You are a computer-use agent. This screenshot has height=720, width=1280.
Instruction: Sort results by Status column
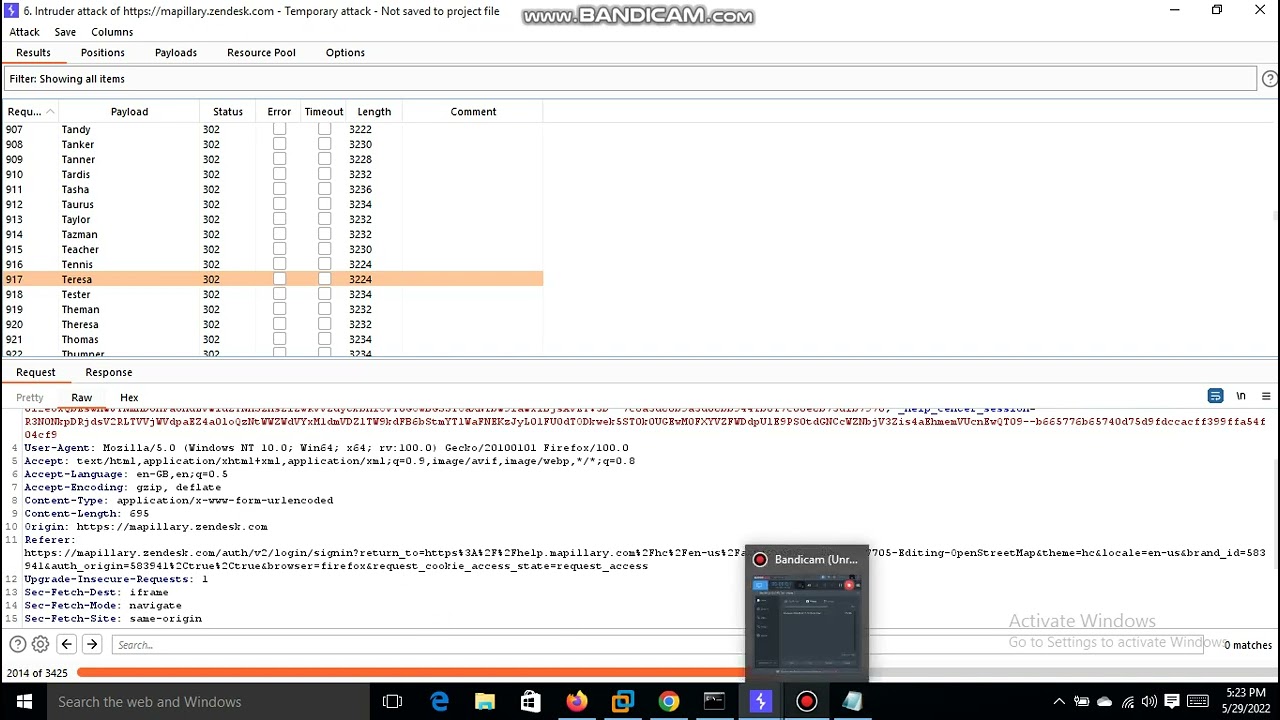[x=228, y=111]
